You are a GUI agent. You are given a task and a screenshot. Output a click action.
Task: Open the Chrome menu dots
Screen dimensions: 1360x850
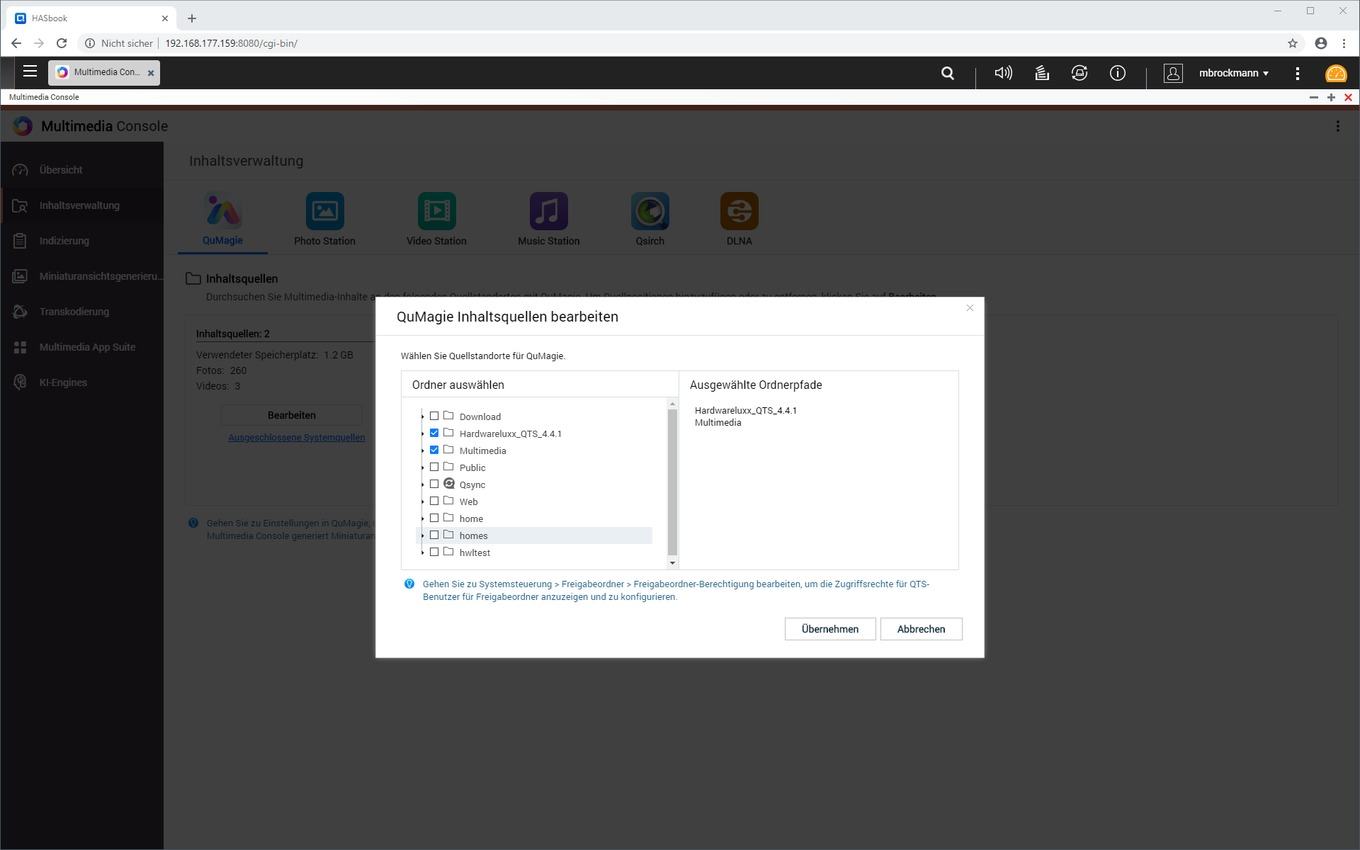[1345, 43]
